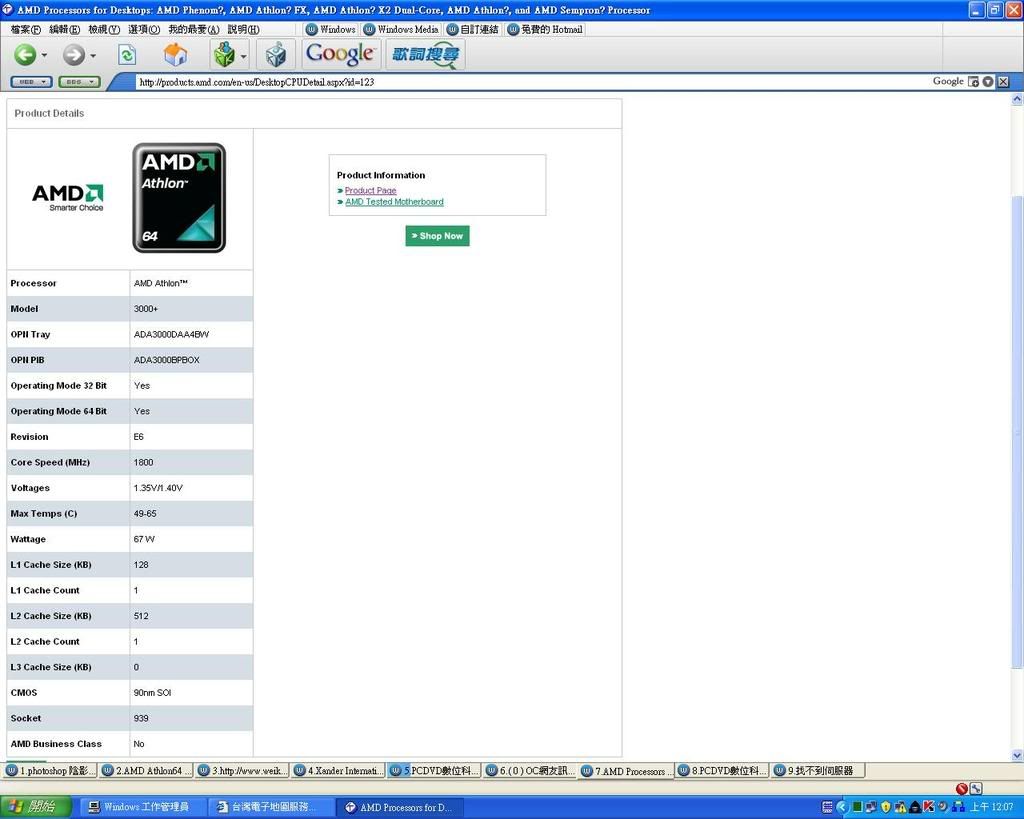Screen dimensions: 1024x819
Task: Switch to tab 3.http://www.weik
Action: pos(242,771)
